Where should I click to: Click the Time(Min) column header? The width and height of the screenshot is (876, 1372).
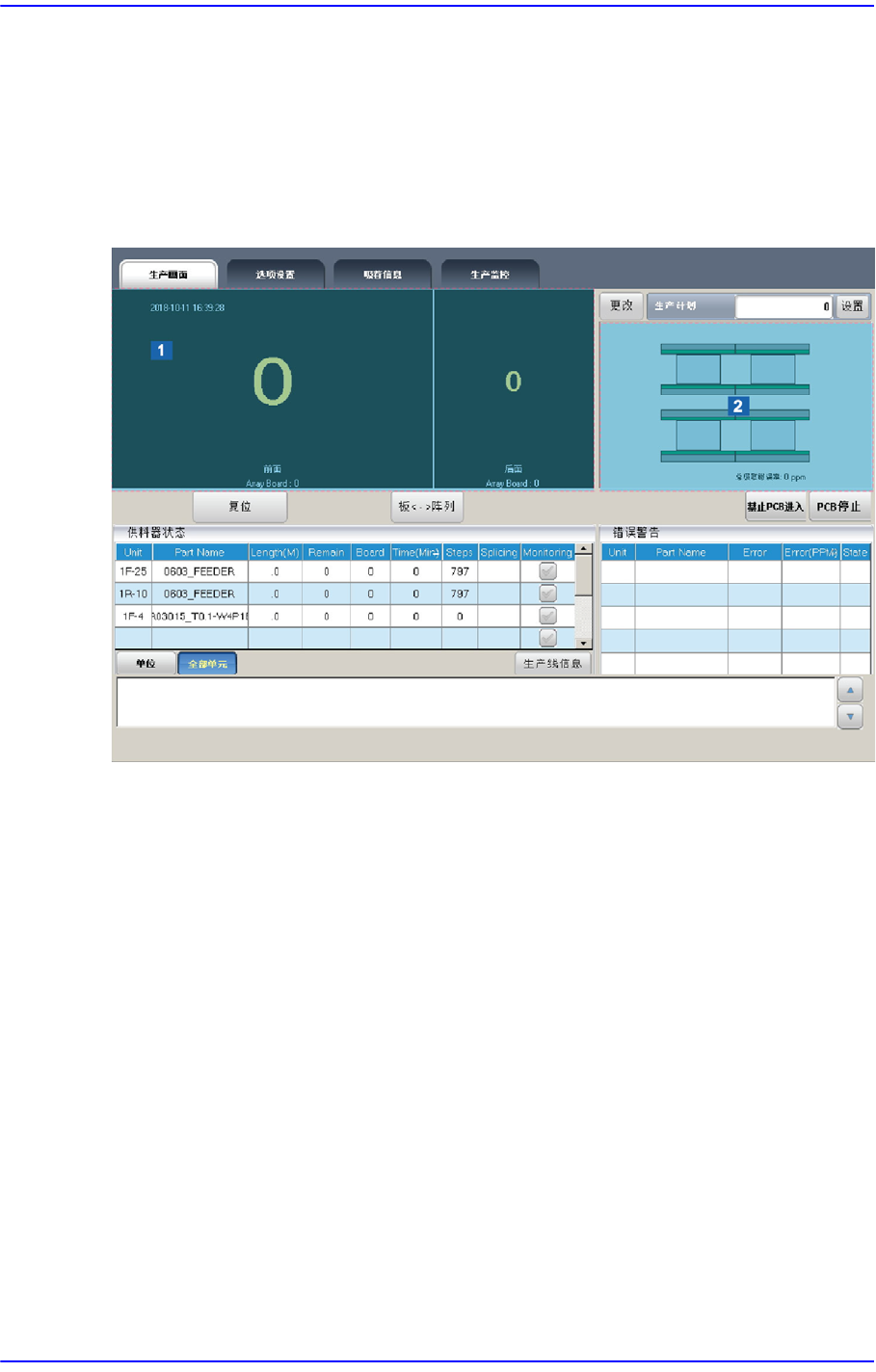(416, 552)
